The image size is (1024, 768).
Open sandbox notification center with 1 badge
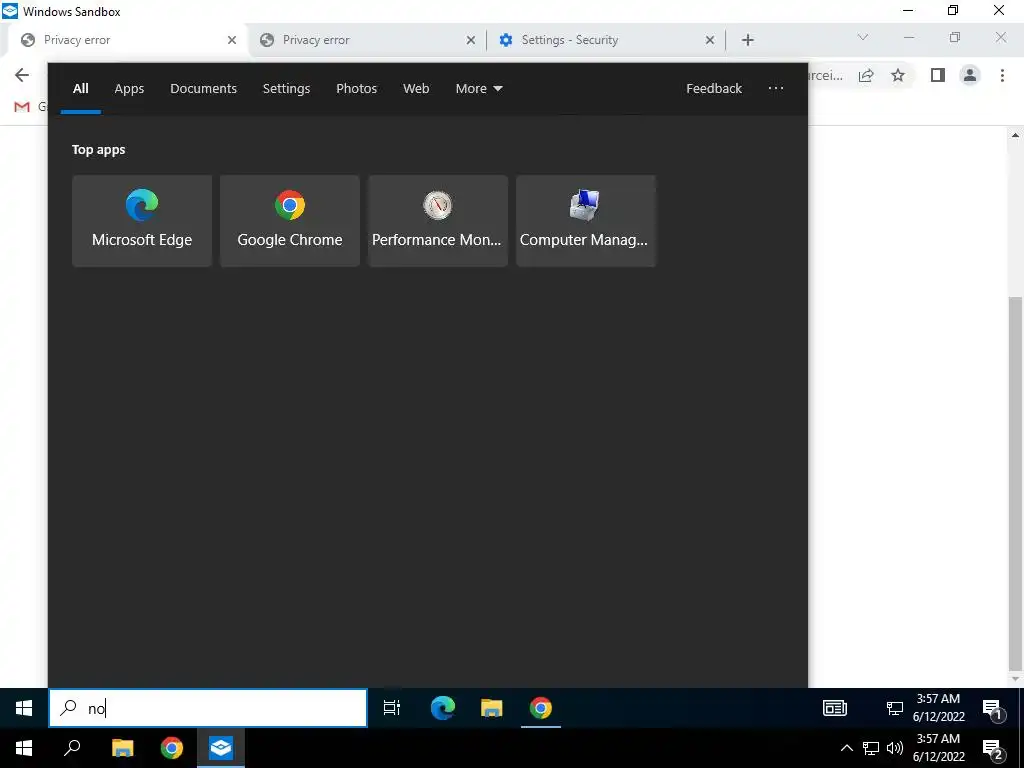tap(993, 709)
